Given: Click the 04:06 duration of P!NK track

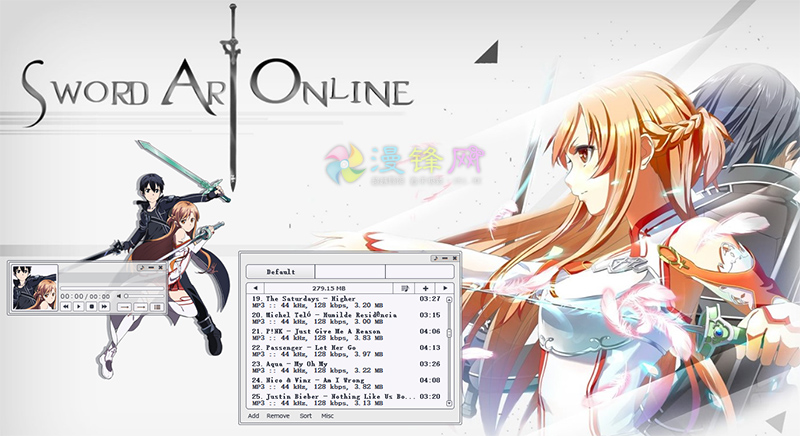Looking at the screenshot, I should (430, 331).
